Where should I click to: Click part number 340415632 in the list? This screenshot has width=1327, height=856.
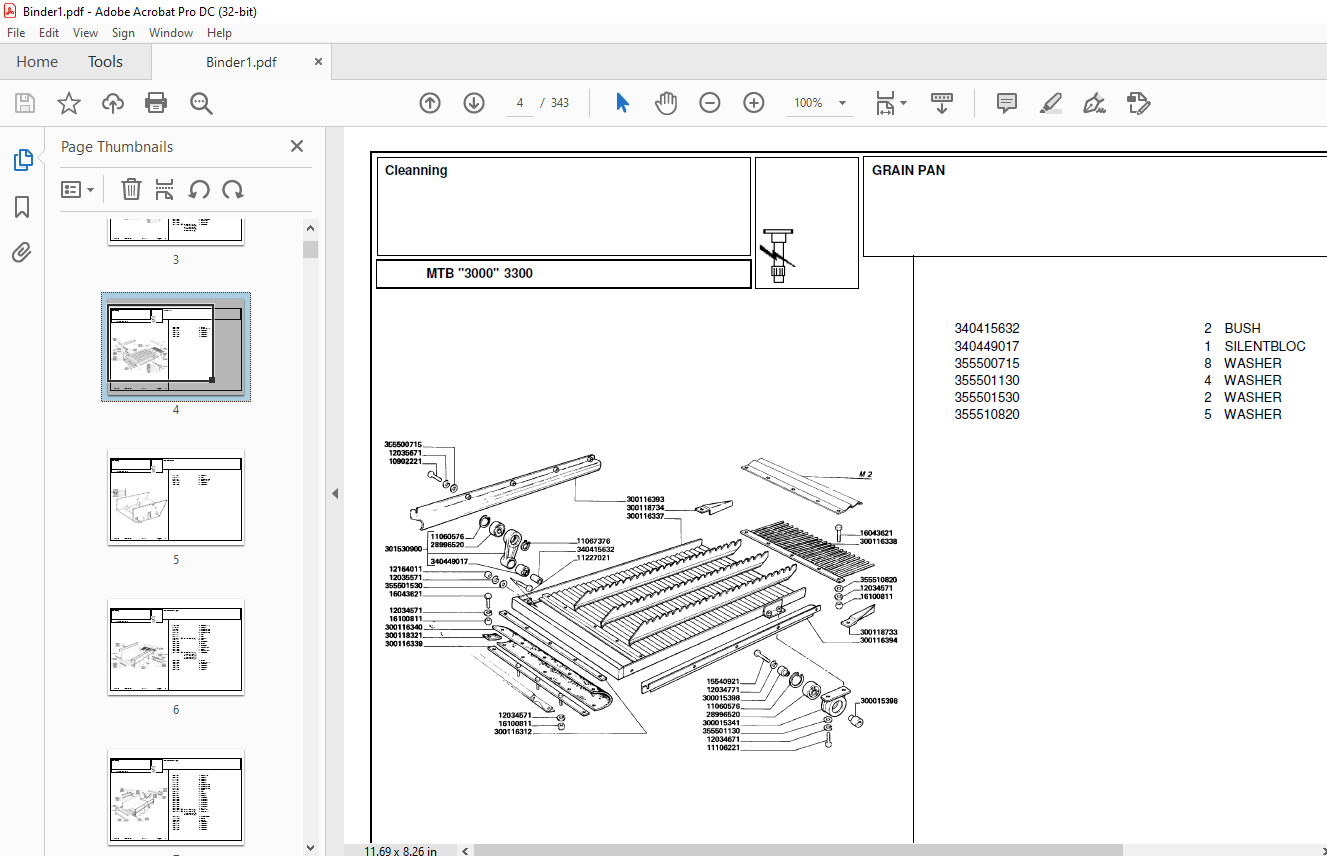(987, 328)
